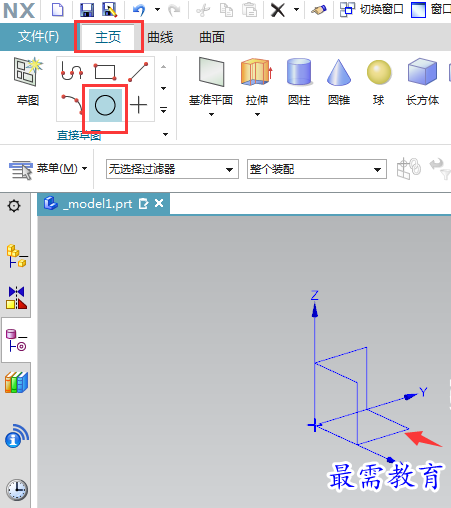The width and height of the screenshot is (451, 508).
Task: Click the Paste clipboard icon
Action: (x=249, y=10)
